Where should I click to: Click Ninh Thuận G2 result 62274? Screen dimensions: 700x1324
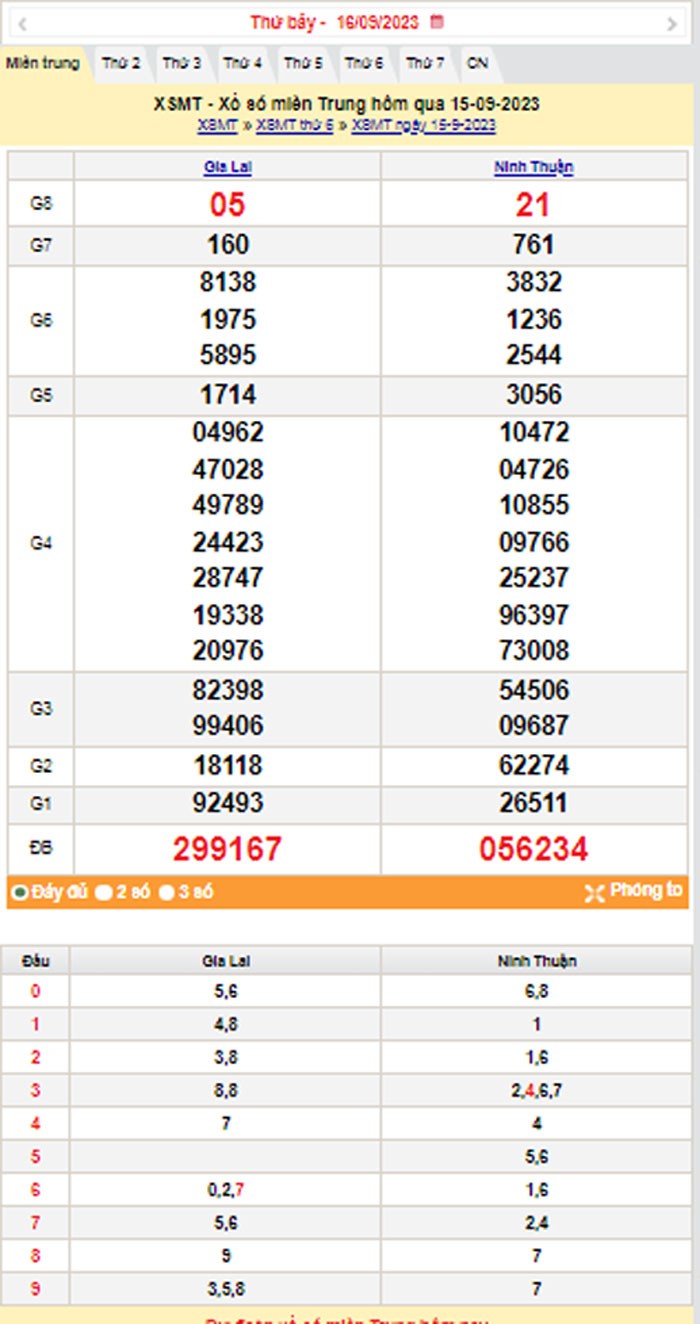click(x=534, y=766)
